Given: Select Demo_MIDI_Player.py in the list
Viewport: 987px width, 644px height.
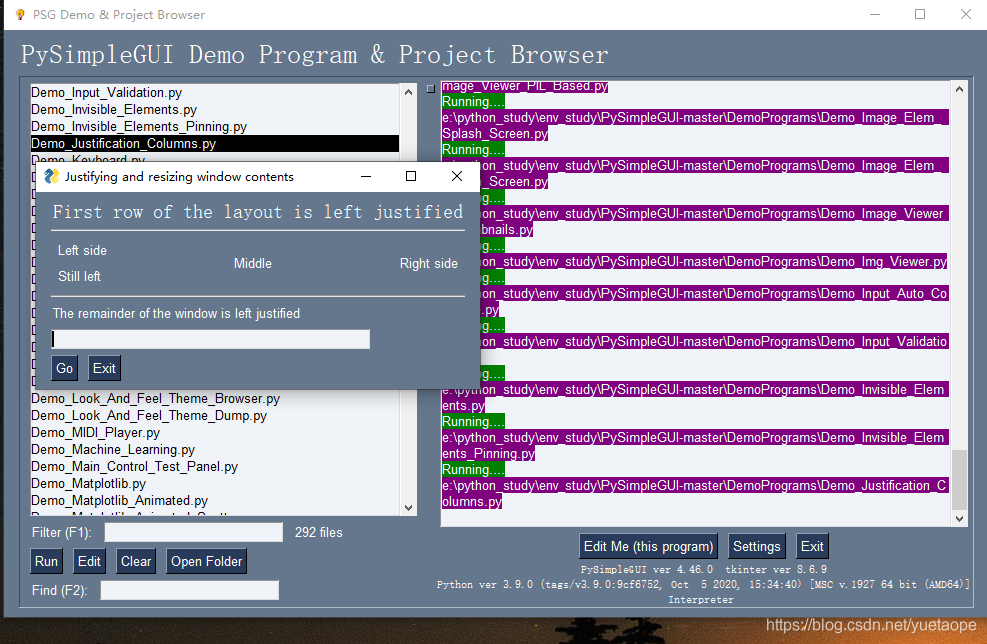Looking at the screenshot, I should pos(215,432).
